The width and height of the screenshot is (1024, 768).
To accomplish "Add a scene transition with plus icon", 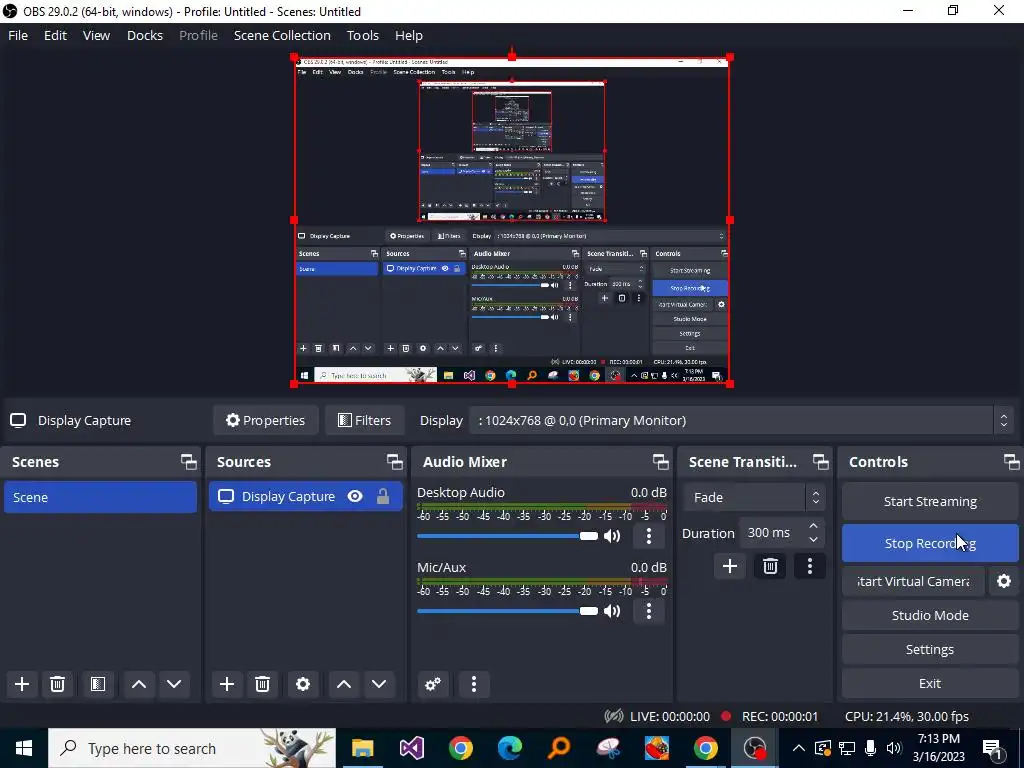I will 729,566.
